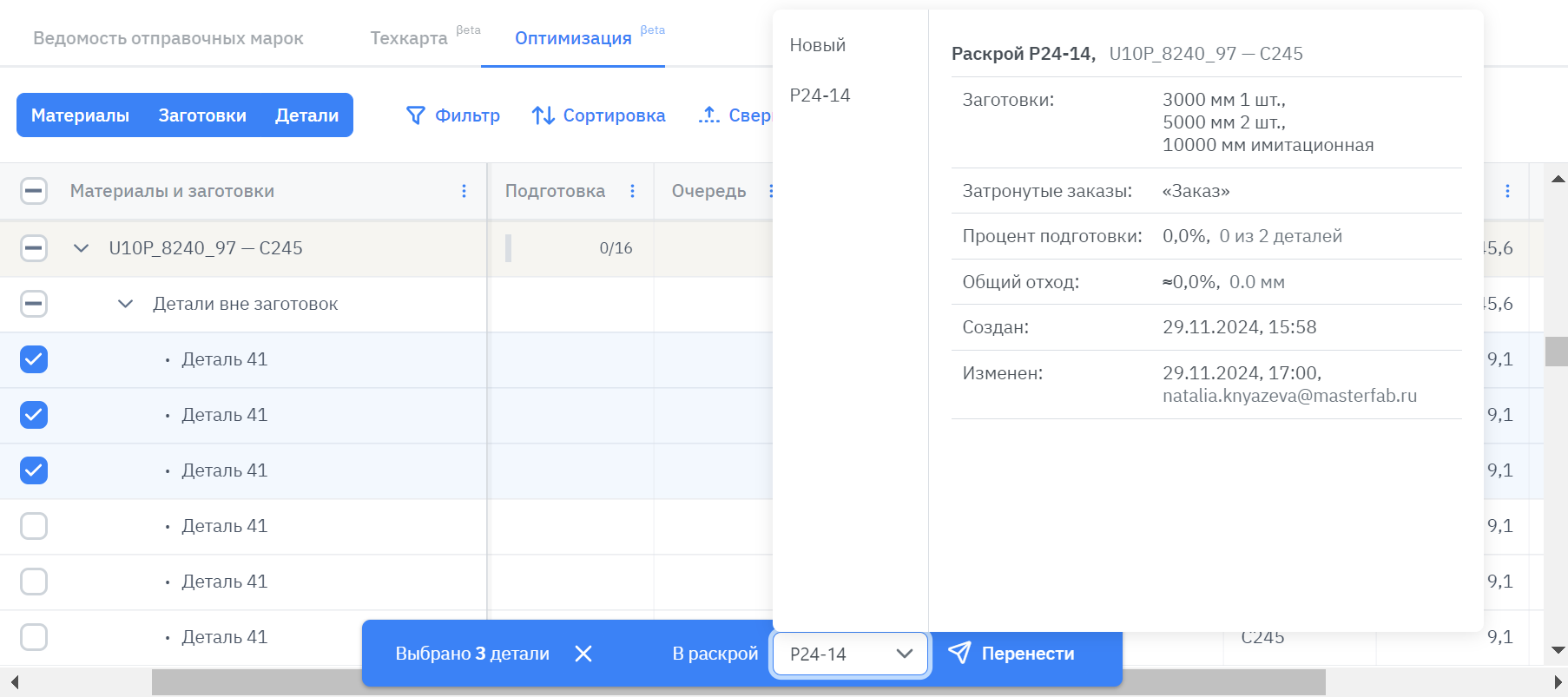Click the horizontal scrollbar right arrow
The height and width of the screenshot is (697, 1568).
(1558, 682)
